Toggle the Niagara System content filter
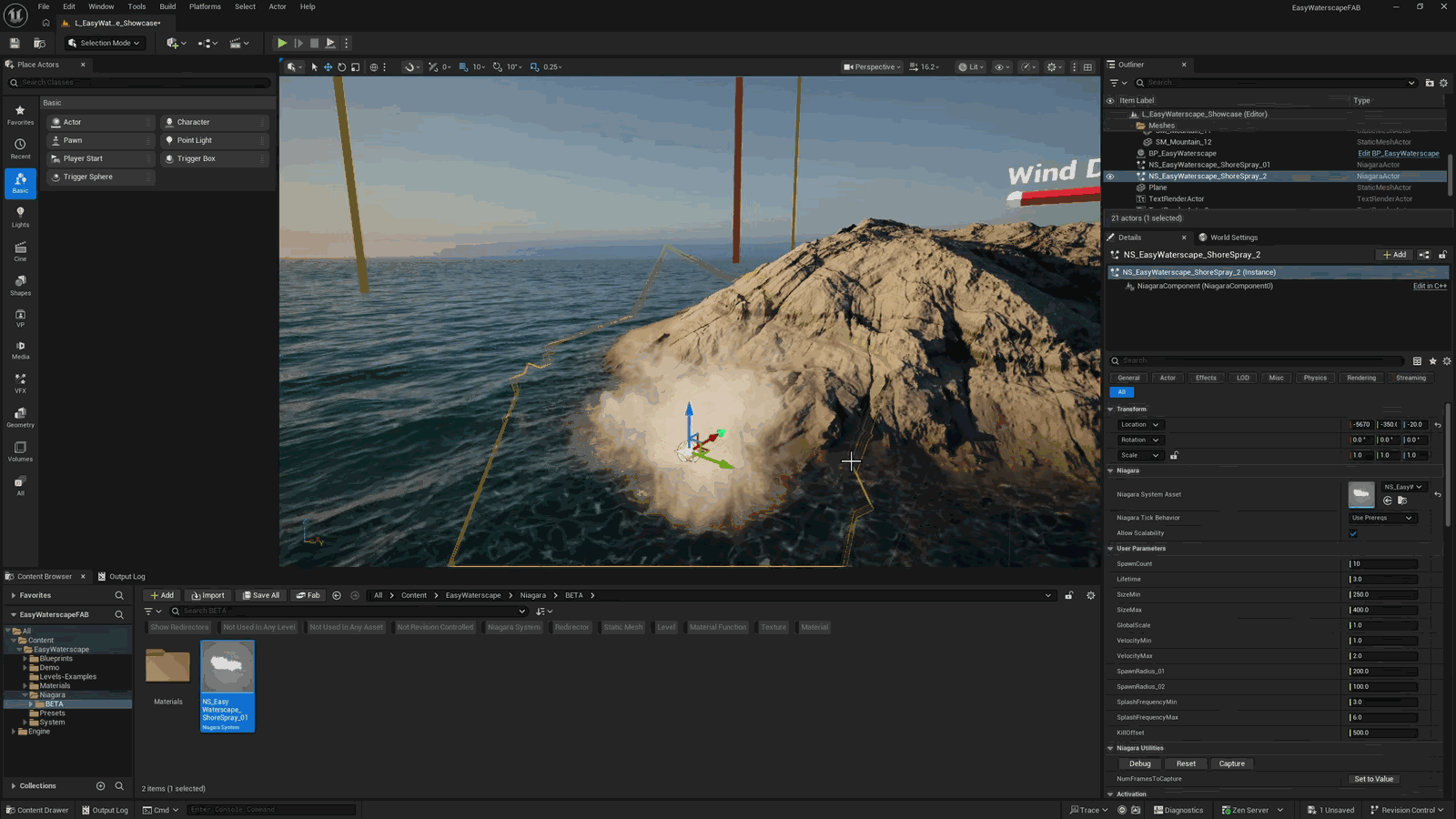 click(513, 627)
